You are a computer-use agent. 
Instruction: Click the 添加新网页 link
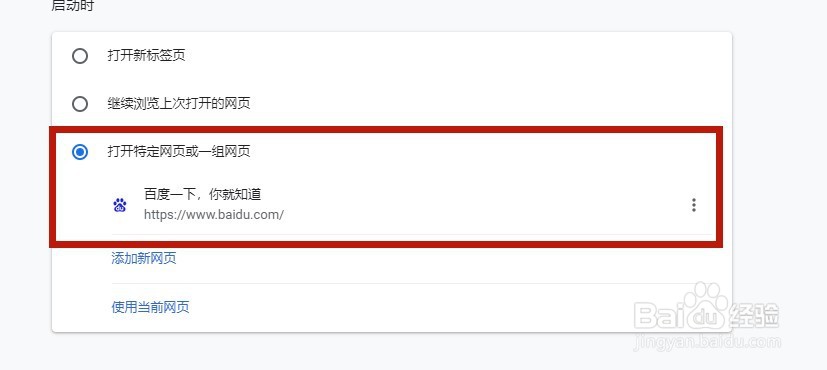click(x=144, y=258)
